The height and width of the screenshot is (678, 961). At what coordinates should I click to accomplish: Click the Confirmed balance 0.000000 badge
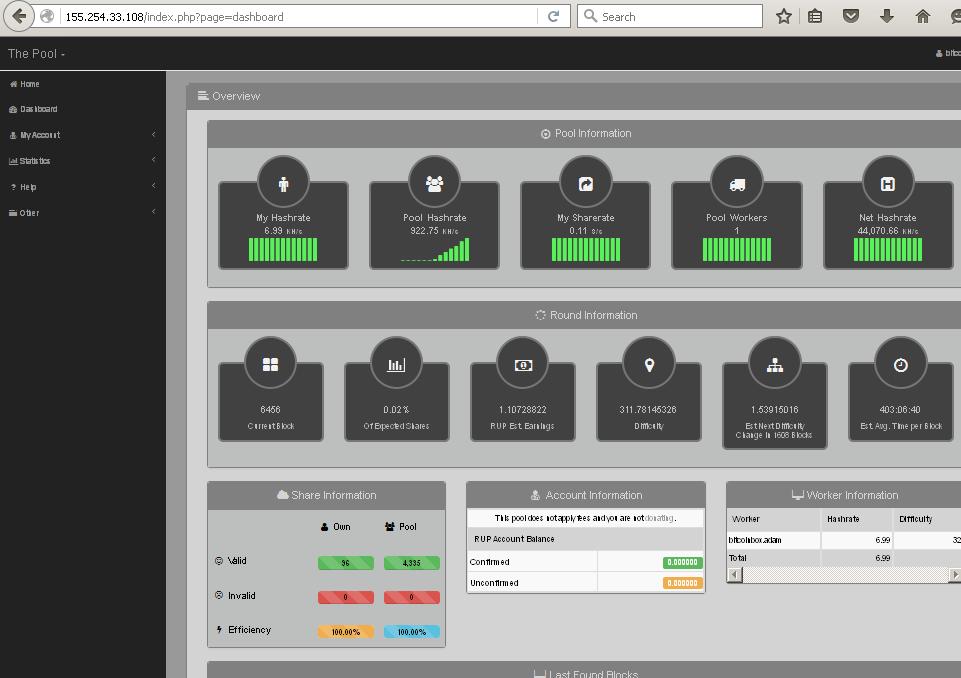[683, 562]
